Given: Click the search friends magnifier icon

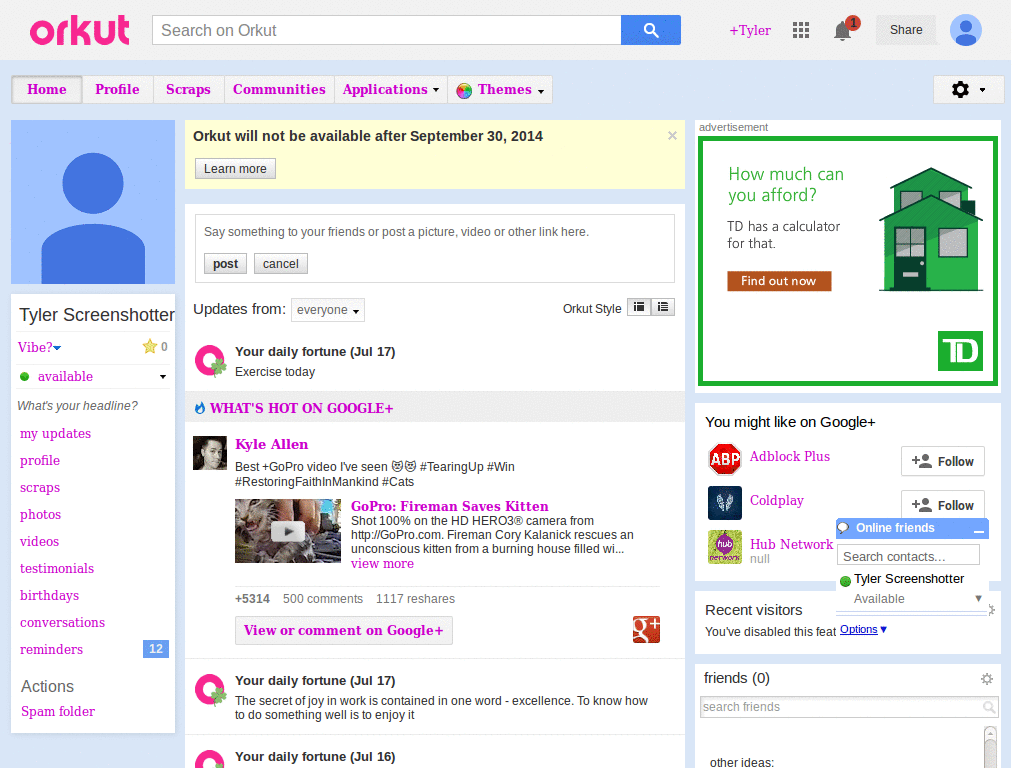Looking at the screenshot, I should pos(989,707).
